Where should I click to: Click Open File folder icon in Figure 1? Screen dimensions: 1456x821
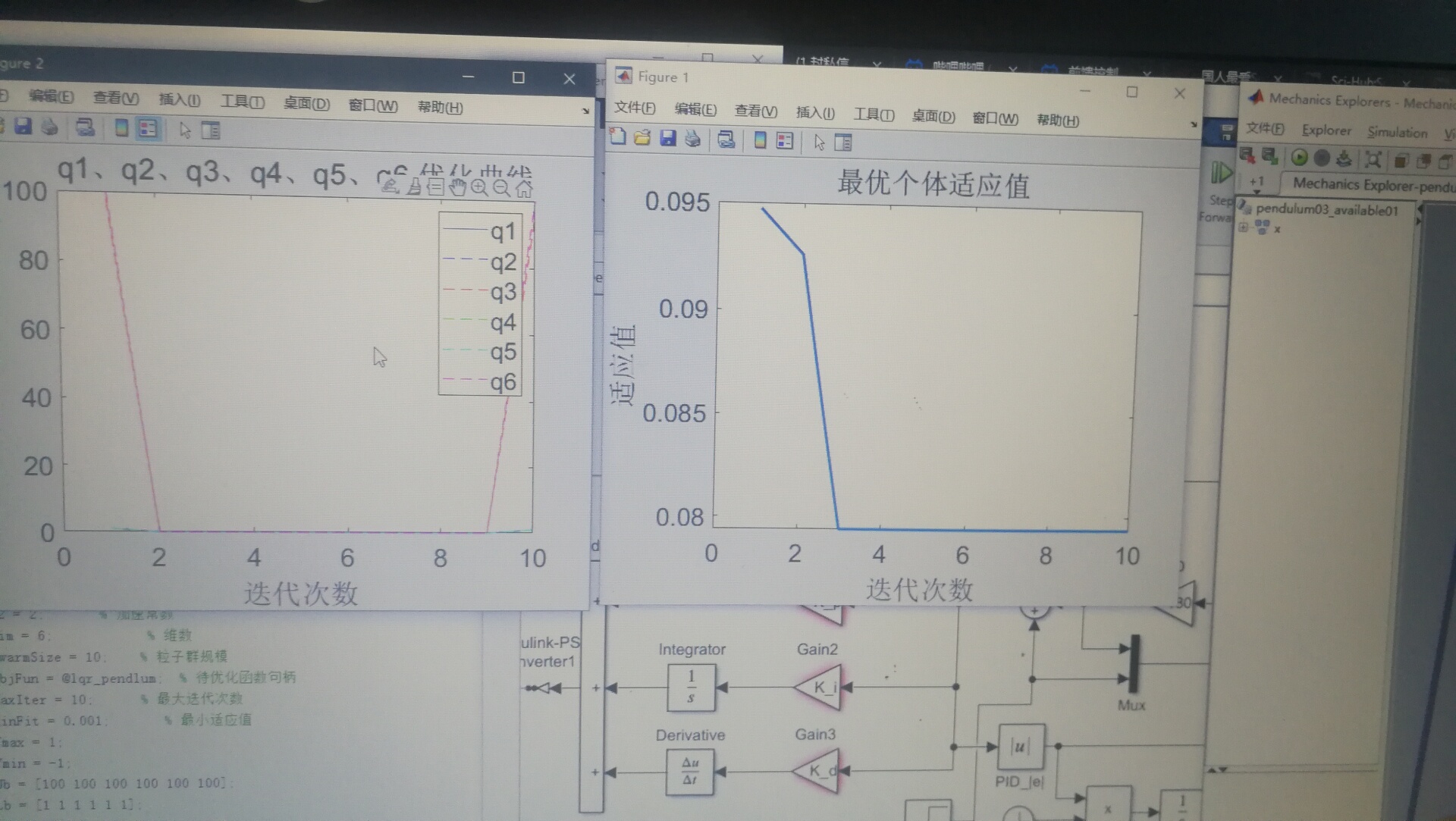coord(642,138)
